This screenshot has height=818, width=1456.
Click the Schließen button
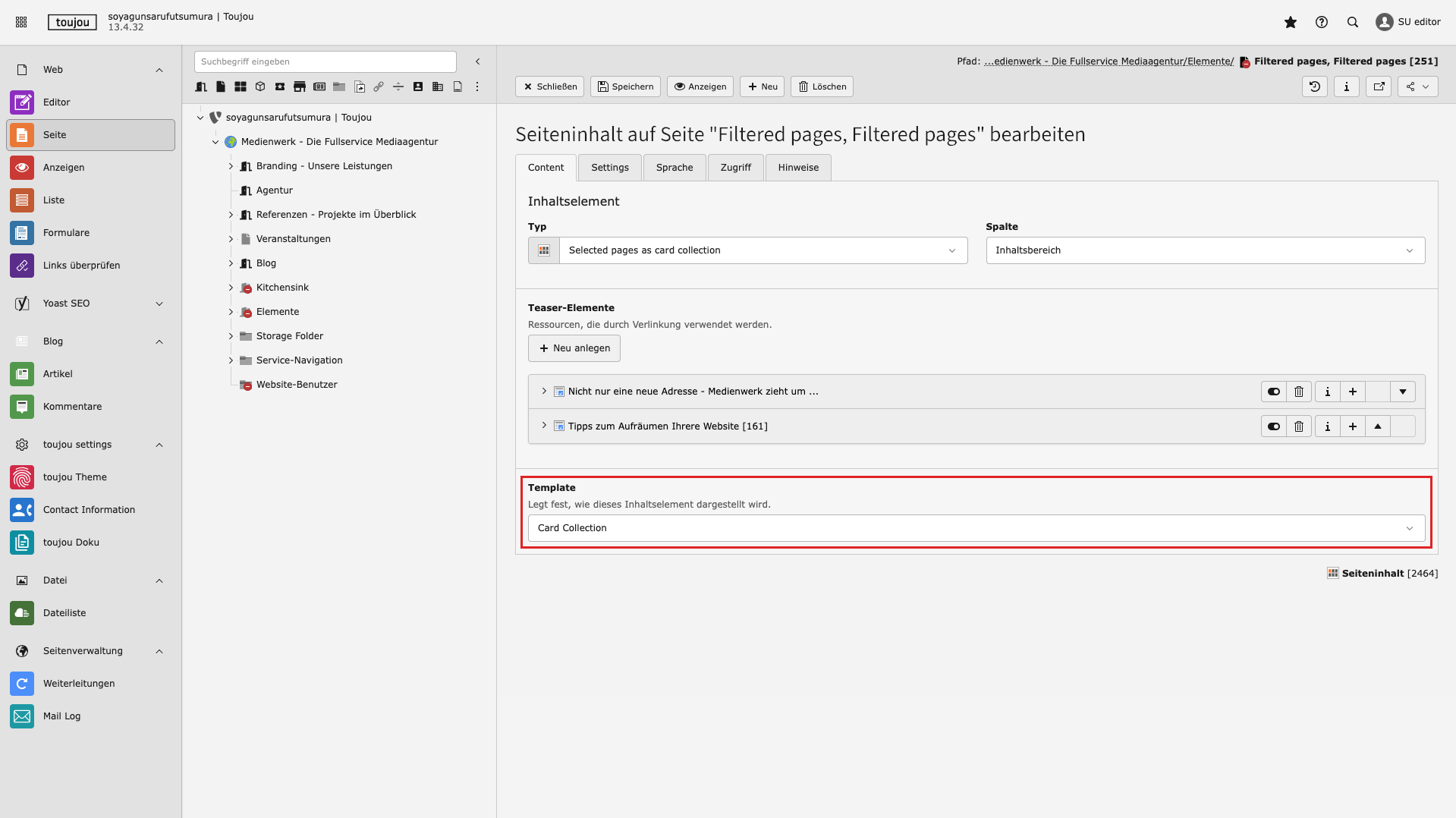pyautogui.click(x=549, y=87)
